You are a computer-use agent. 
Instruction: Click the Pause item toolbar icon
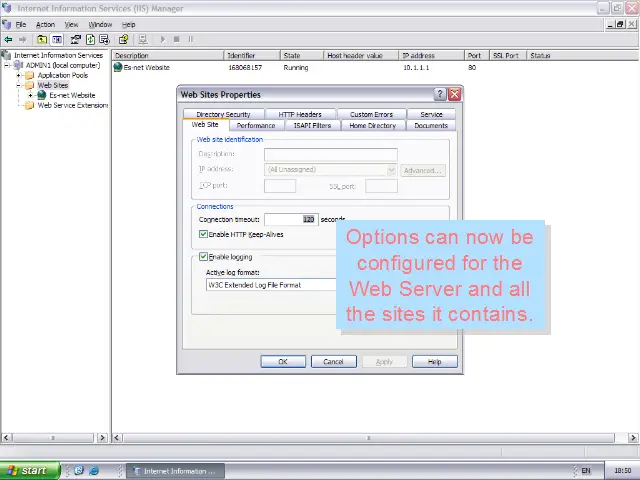[x=191, y=40]
